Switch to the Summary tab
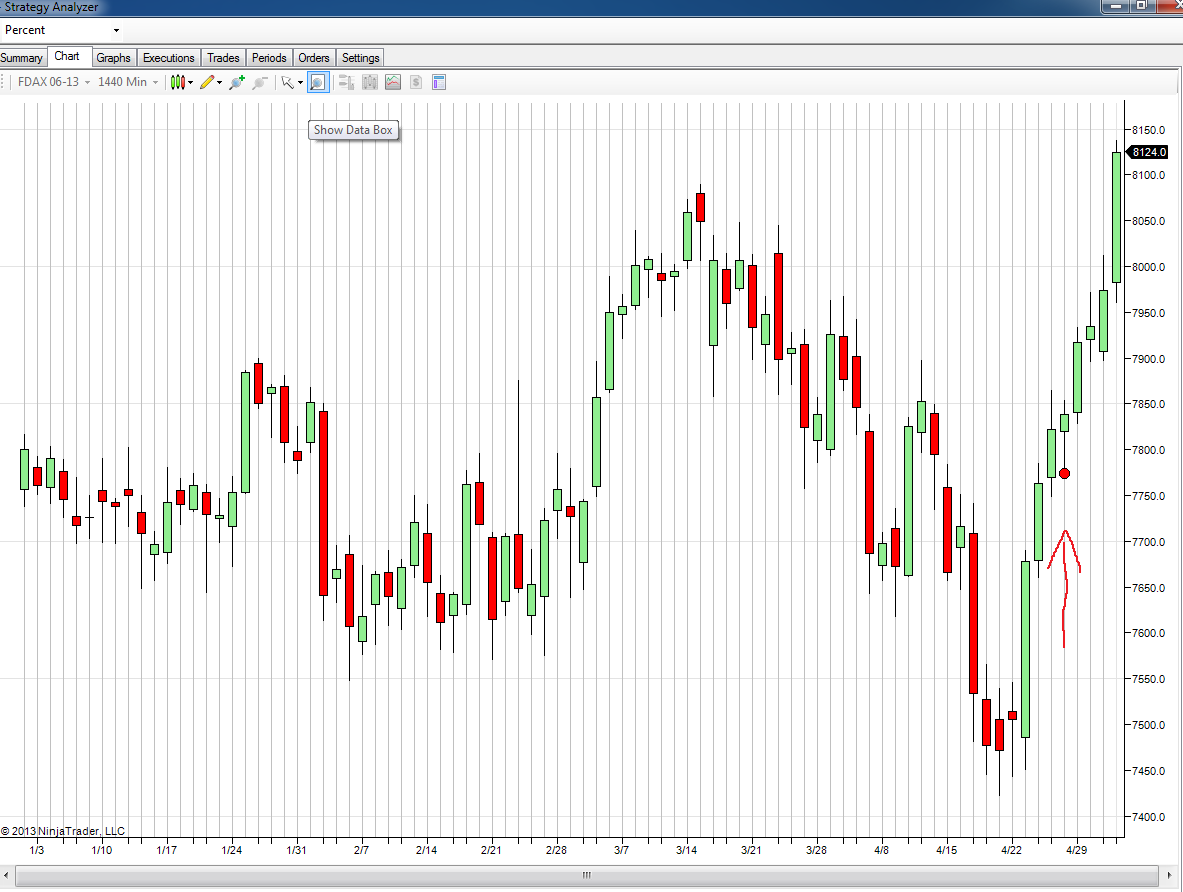Screen dimensions: 1183x892 tap(21, 58)
